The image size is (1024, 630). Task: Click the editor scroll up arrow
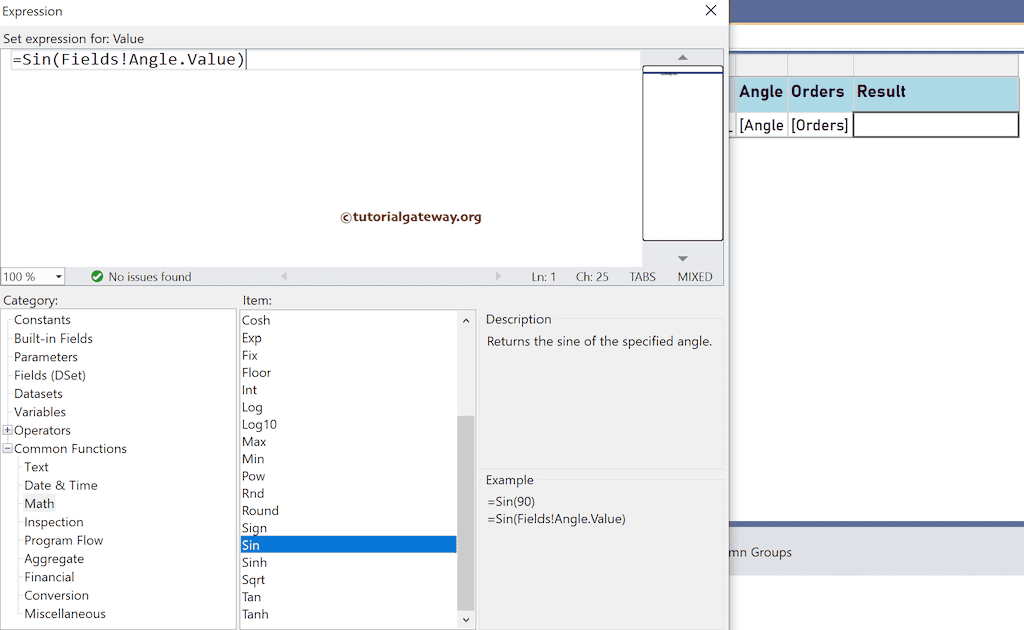point(682,57)
